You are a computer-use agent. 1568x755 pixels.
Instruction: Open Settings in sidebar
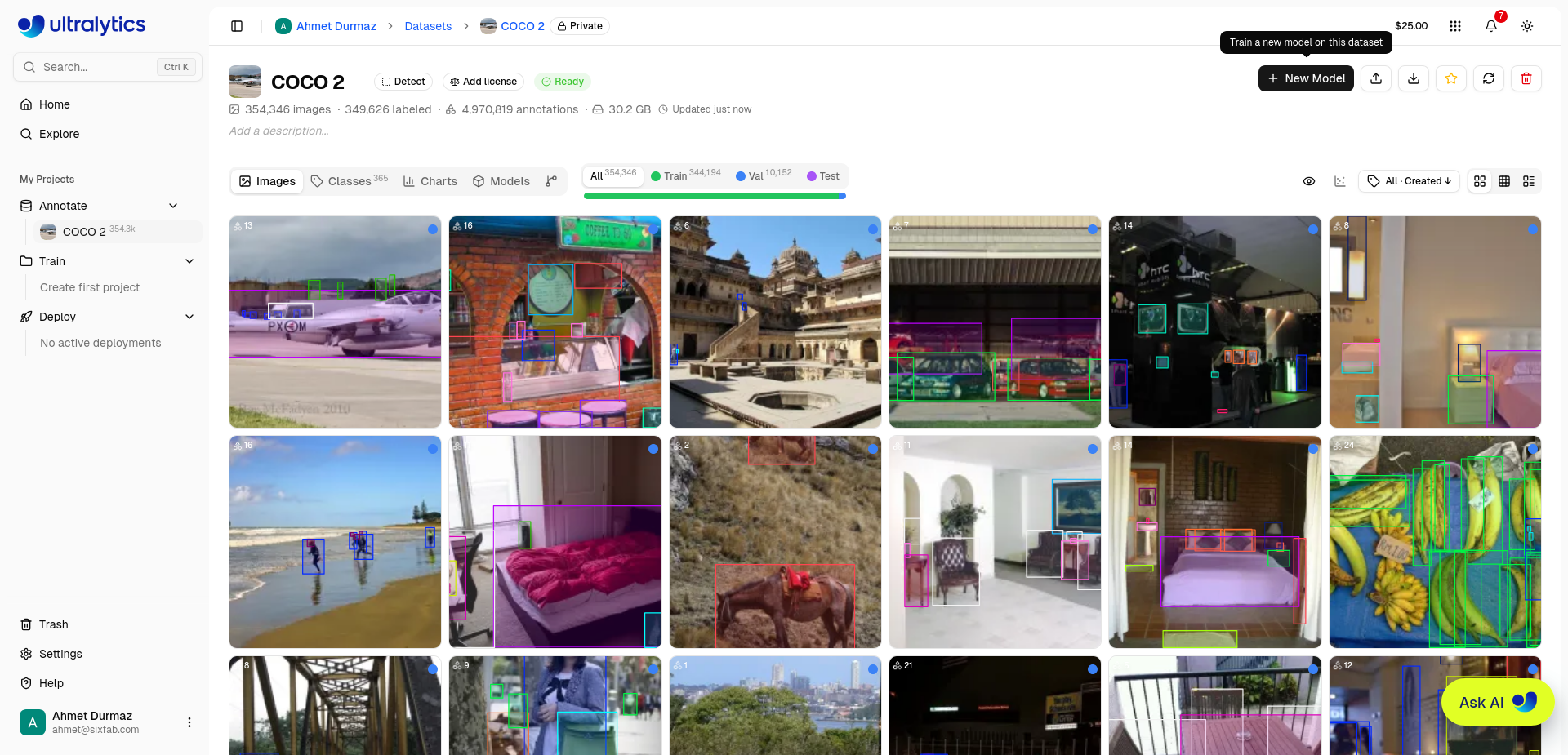[x=60, y=654]
